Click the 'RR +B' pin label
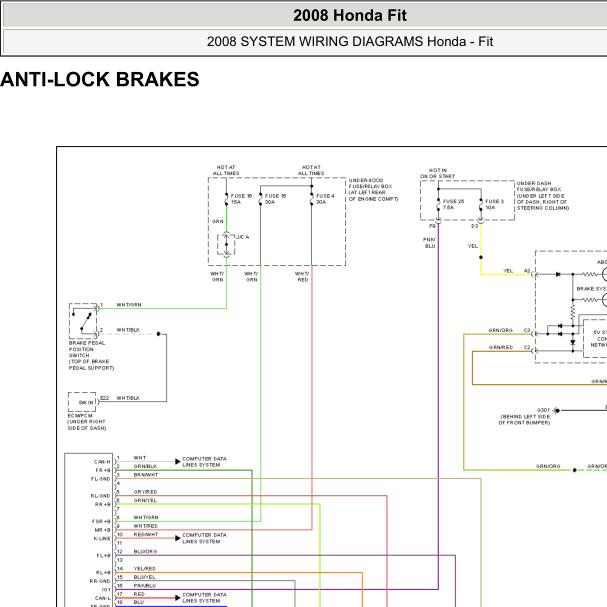This screenshot has width=607, height=607. click(103, 504)
